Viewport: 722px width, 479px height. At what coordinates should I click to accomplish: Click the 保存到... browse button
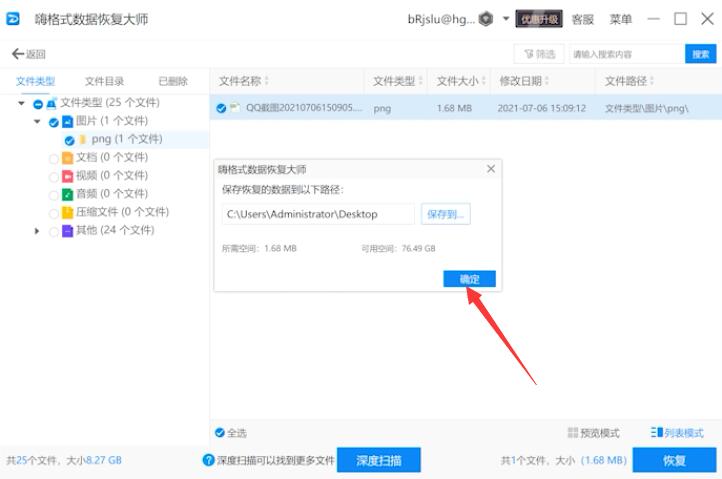point(445,214)
